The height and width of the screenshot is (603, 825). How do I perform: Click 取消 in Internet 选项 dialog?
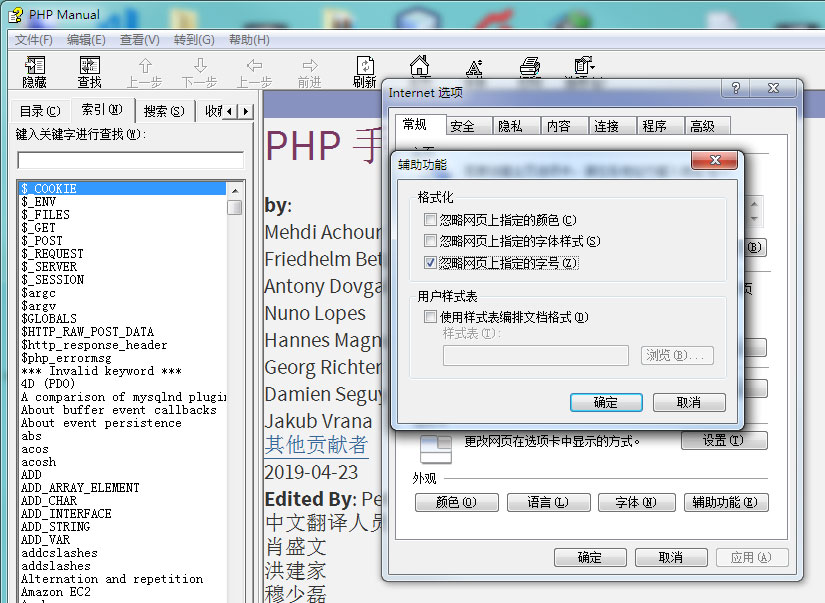(671, 557)
